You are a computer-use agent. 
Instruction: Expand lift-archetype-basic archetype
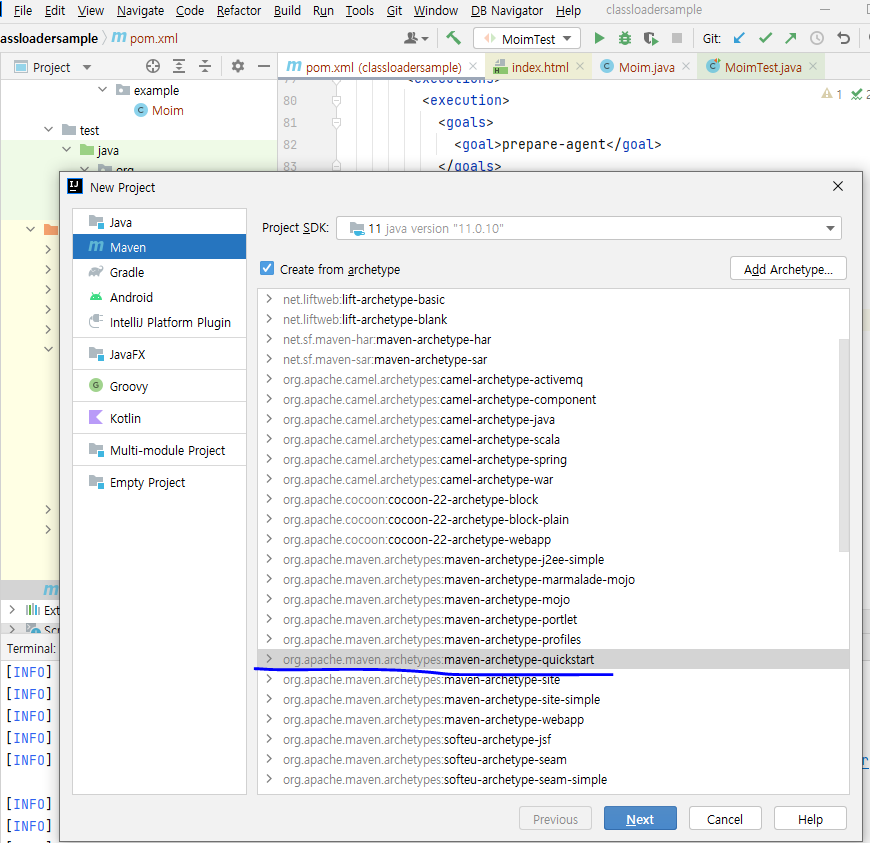[269, 299]
